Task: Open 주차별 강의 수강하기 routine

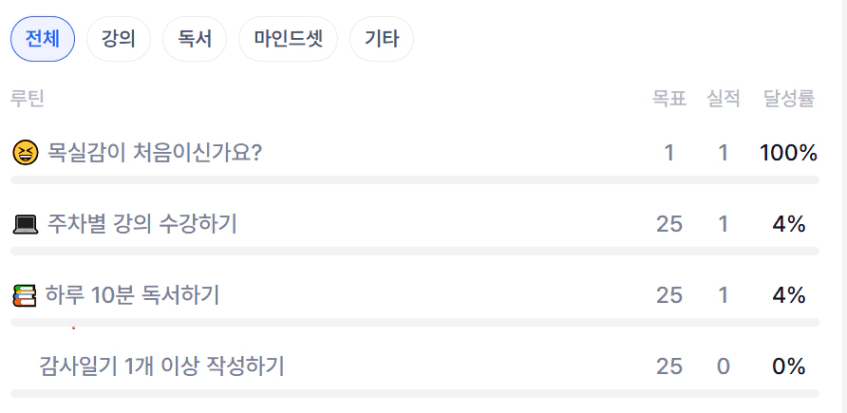Action: (142, 224)
